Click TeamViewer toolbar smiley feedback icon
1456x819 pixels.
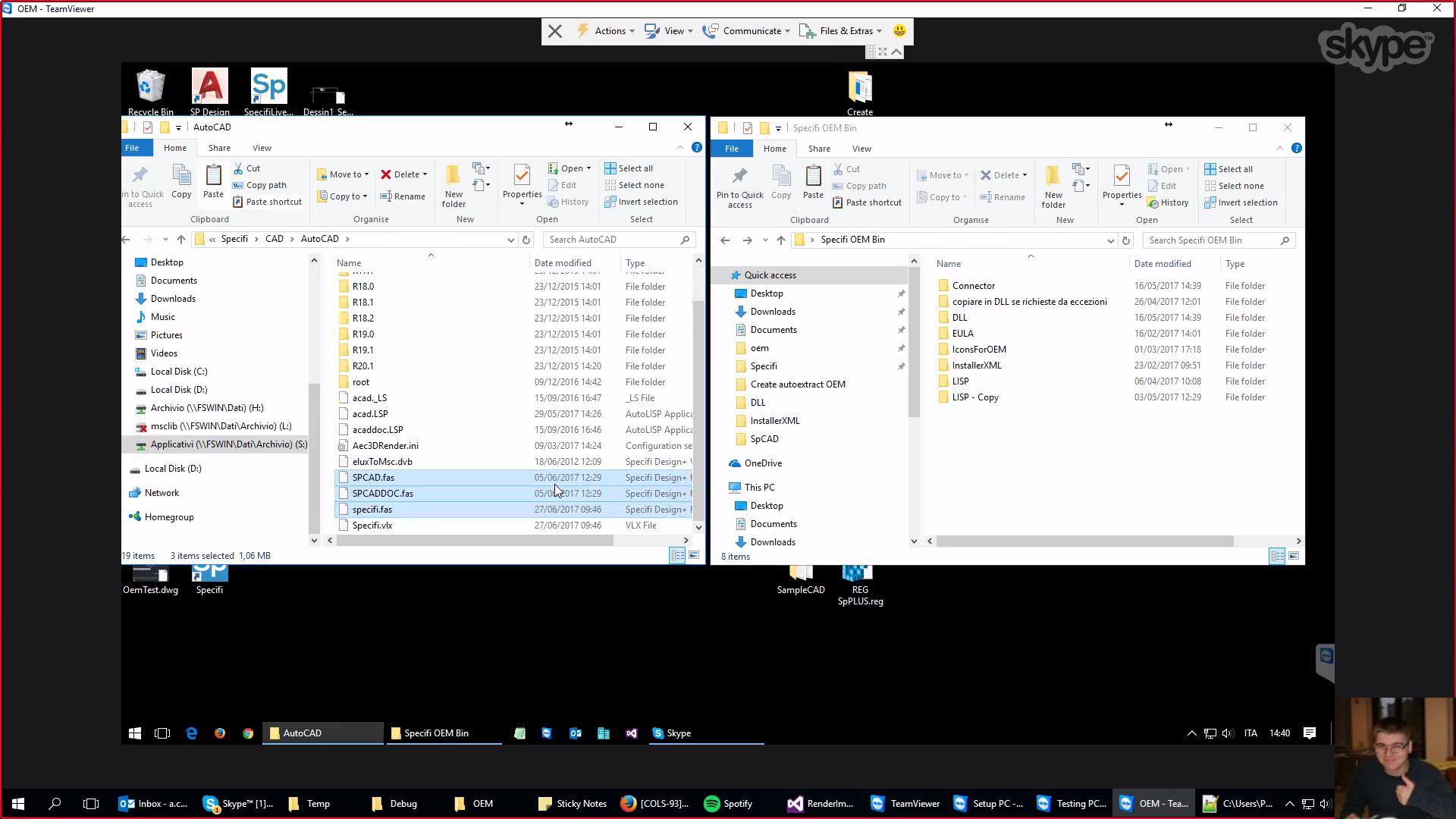(899, 31)
